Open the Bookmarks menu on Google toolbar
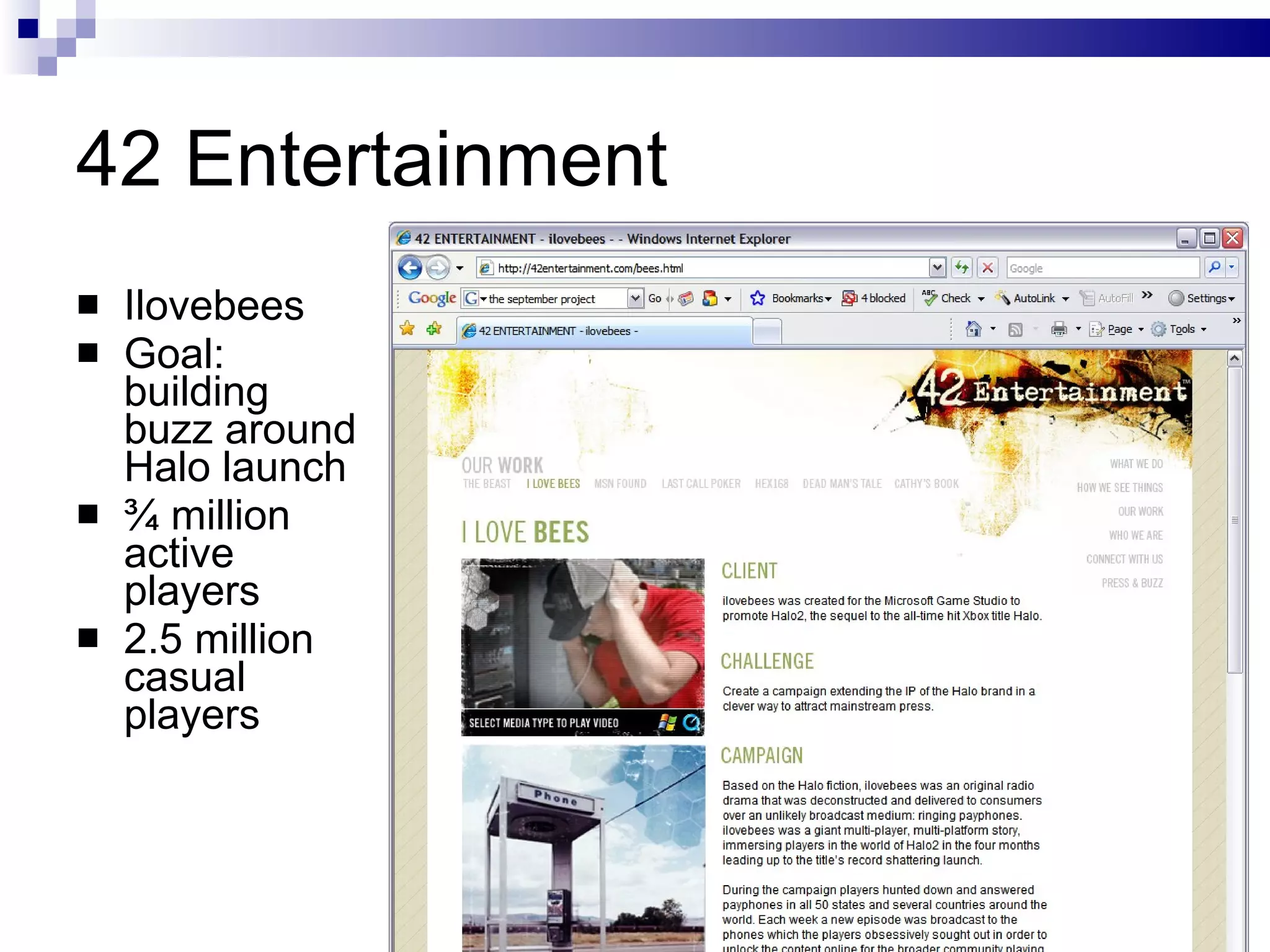 click(x=801, y=299)
